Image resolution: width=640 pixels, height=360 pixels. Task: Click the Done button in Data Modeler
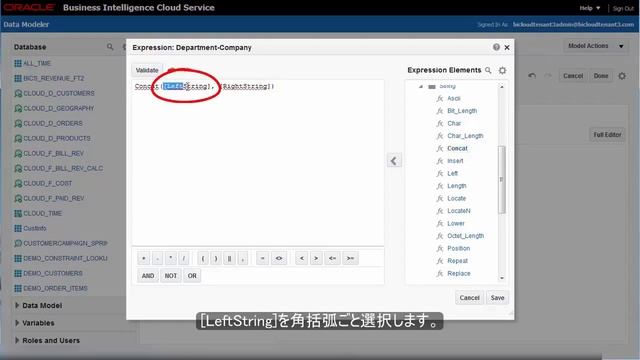click(601, 76)
